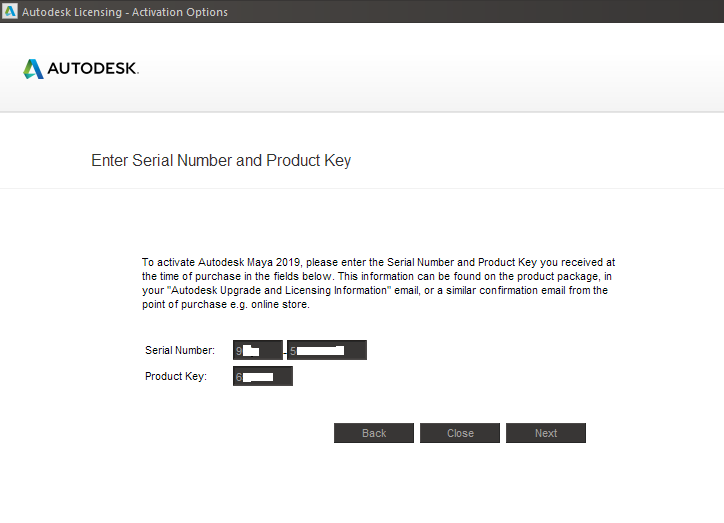Click the "Product Key:" label

coord(176,376)
